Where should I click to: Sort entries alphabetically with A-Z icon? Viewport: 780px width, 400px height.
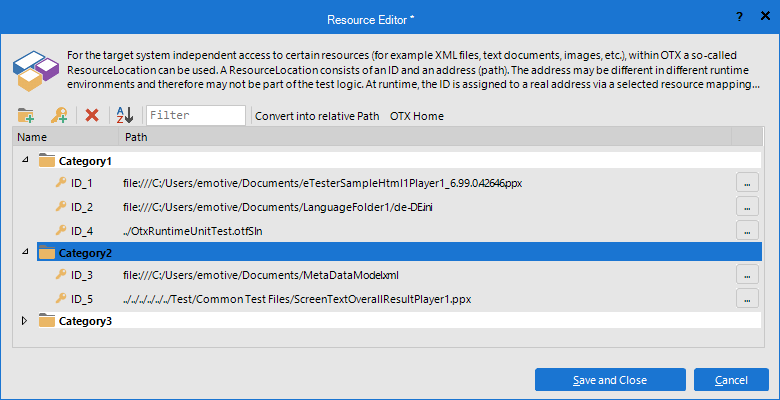click(125, 115)
